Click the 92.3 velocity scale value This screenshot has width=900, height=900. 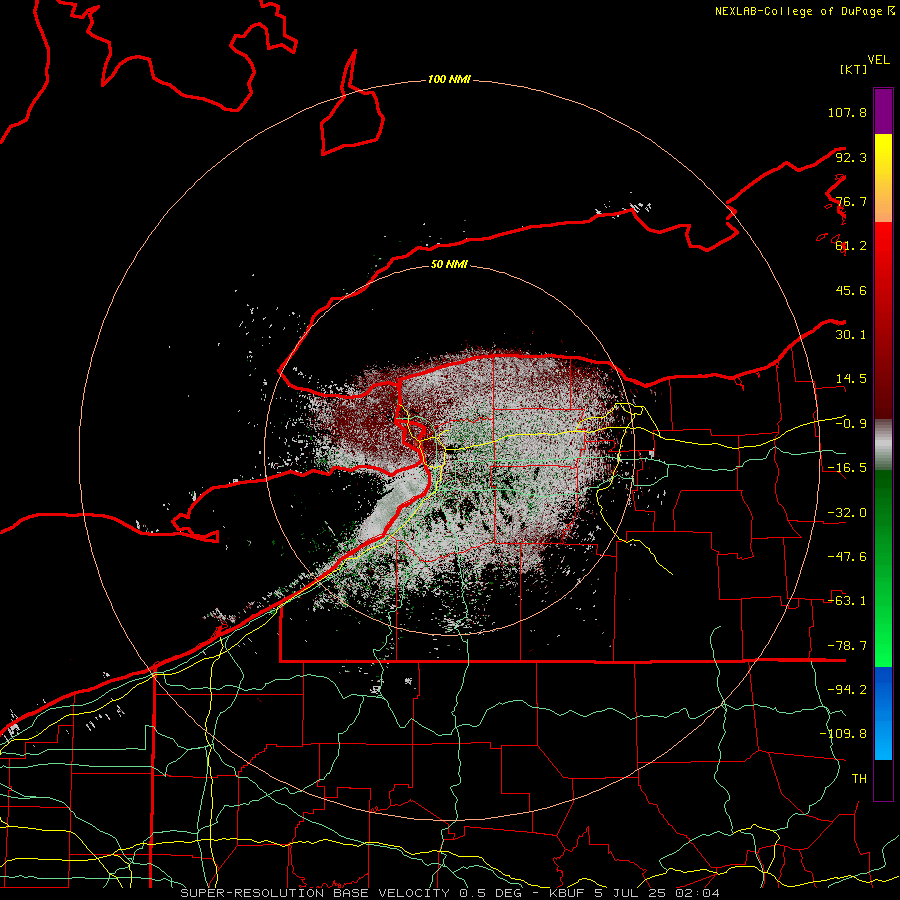[x=851, y=157]
